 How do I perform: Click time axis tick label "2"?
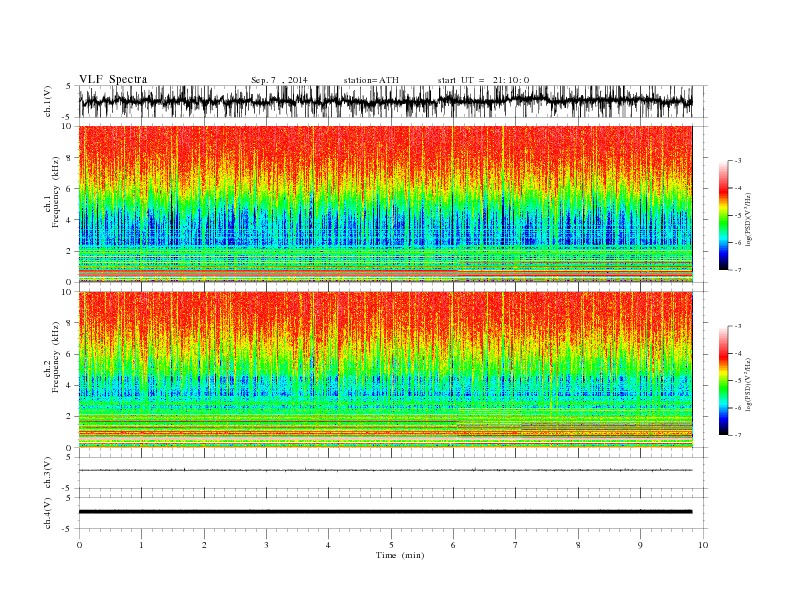204,545
